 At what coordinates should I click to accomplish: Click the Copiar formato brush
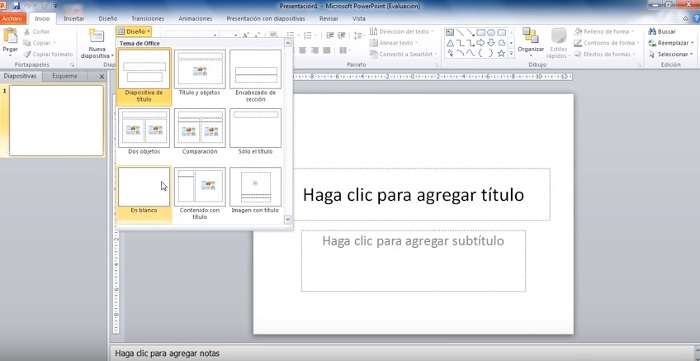coord(27,54)
